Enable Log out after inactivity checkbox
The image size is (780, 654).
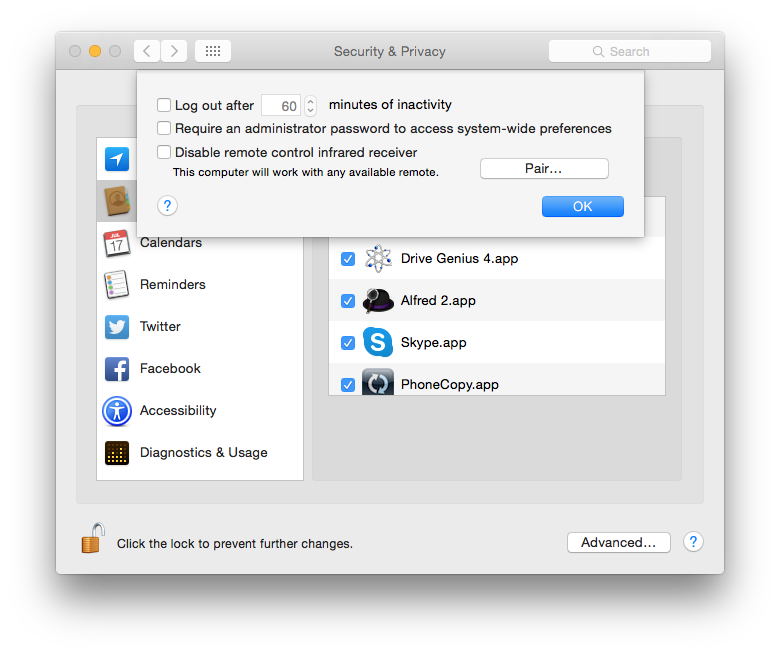(164, 105)
